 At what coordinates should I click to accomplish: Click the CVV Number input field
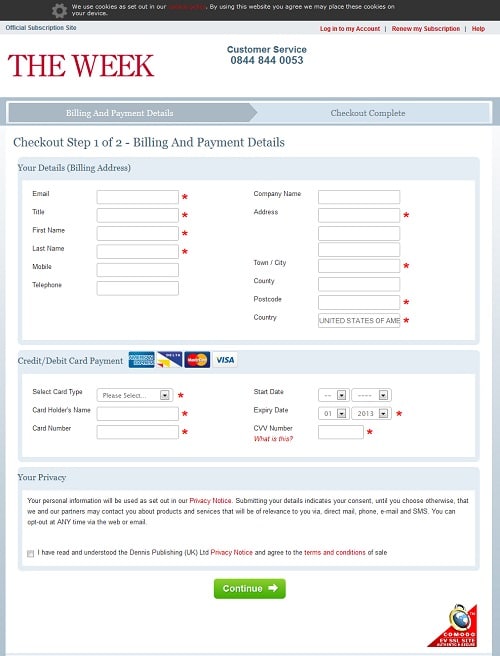[341, 432]
